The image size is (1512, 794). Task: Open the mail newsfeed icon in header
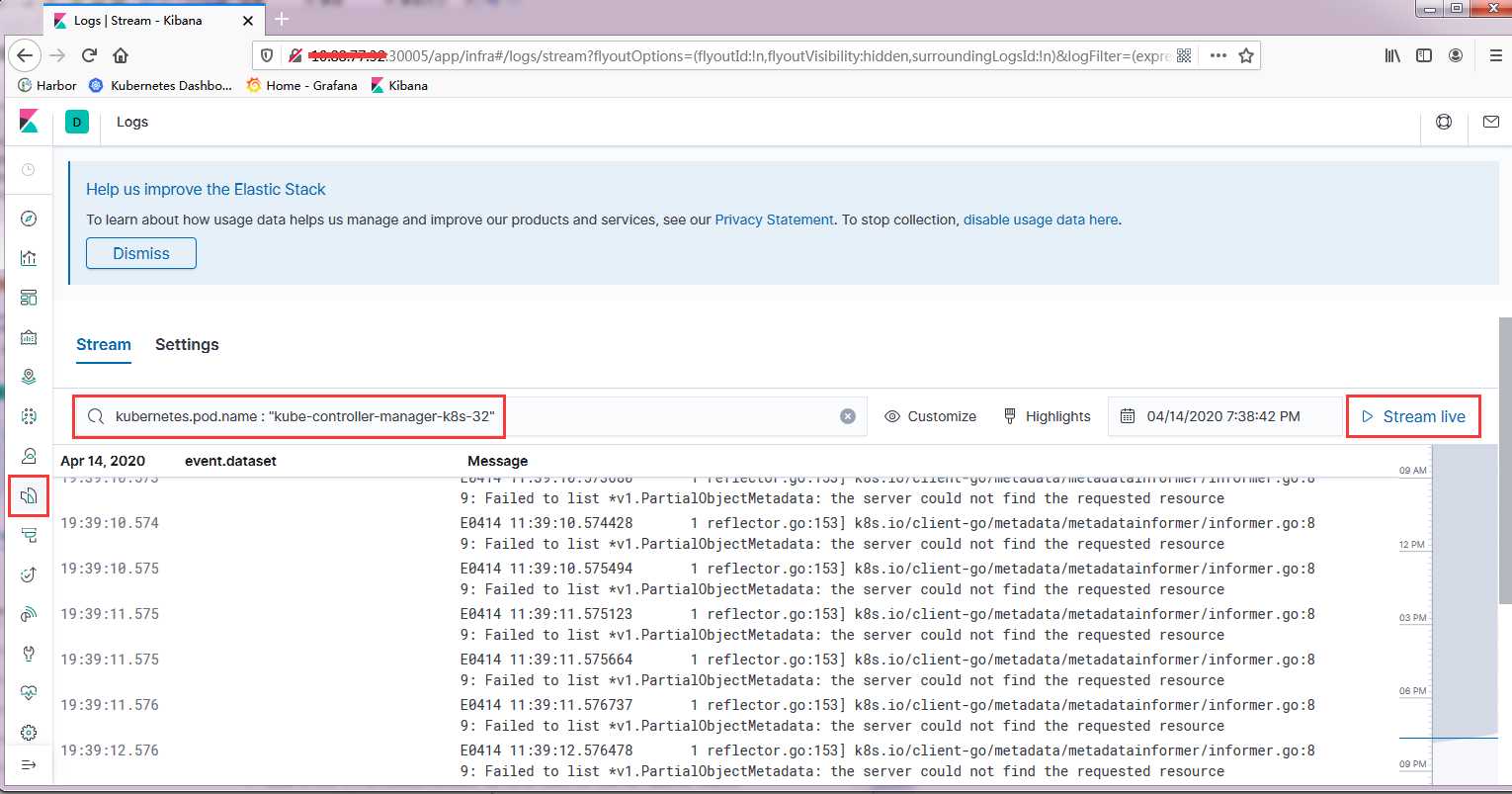[x=1490, y=123]
